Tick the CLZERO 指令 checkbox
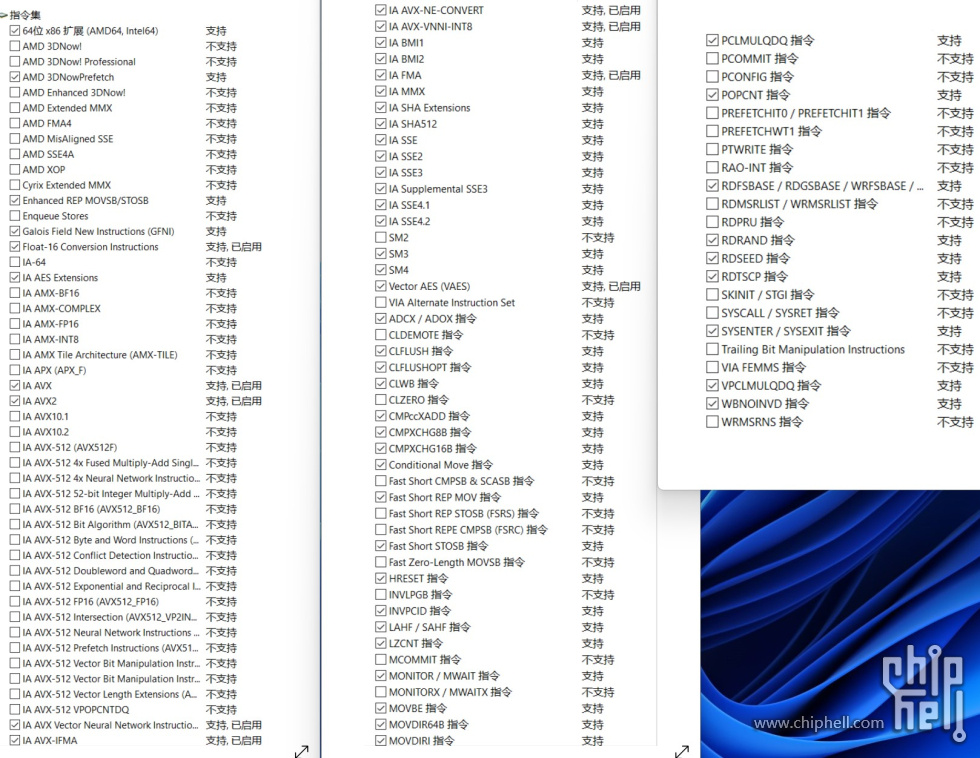 pos(381,400)
